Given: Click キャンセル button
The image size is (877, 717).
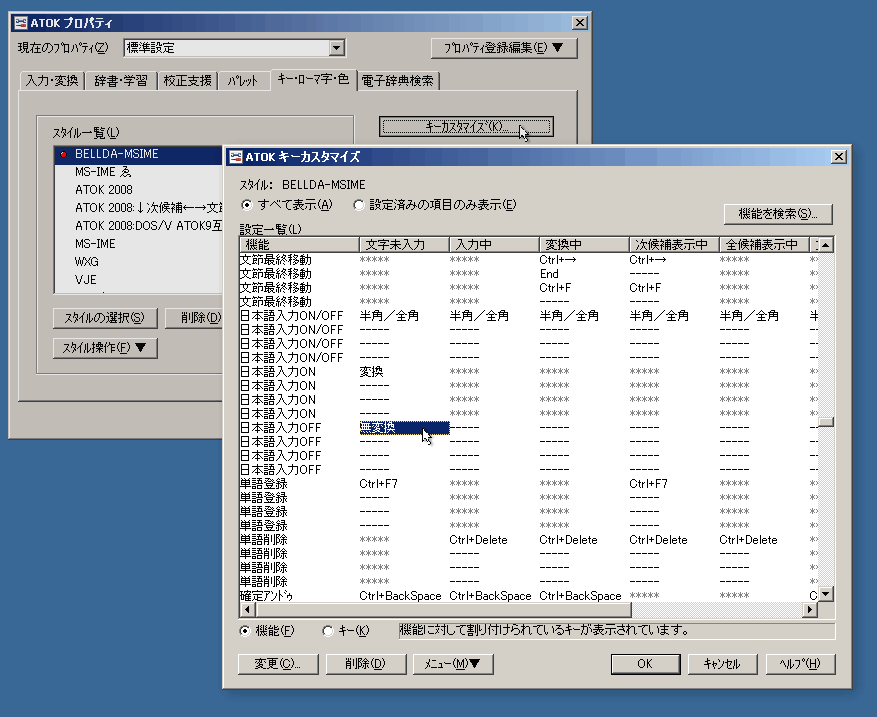Looking at the screenshot, I should (722, 664).
